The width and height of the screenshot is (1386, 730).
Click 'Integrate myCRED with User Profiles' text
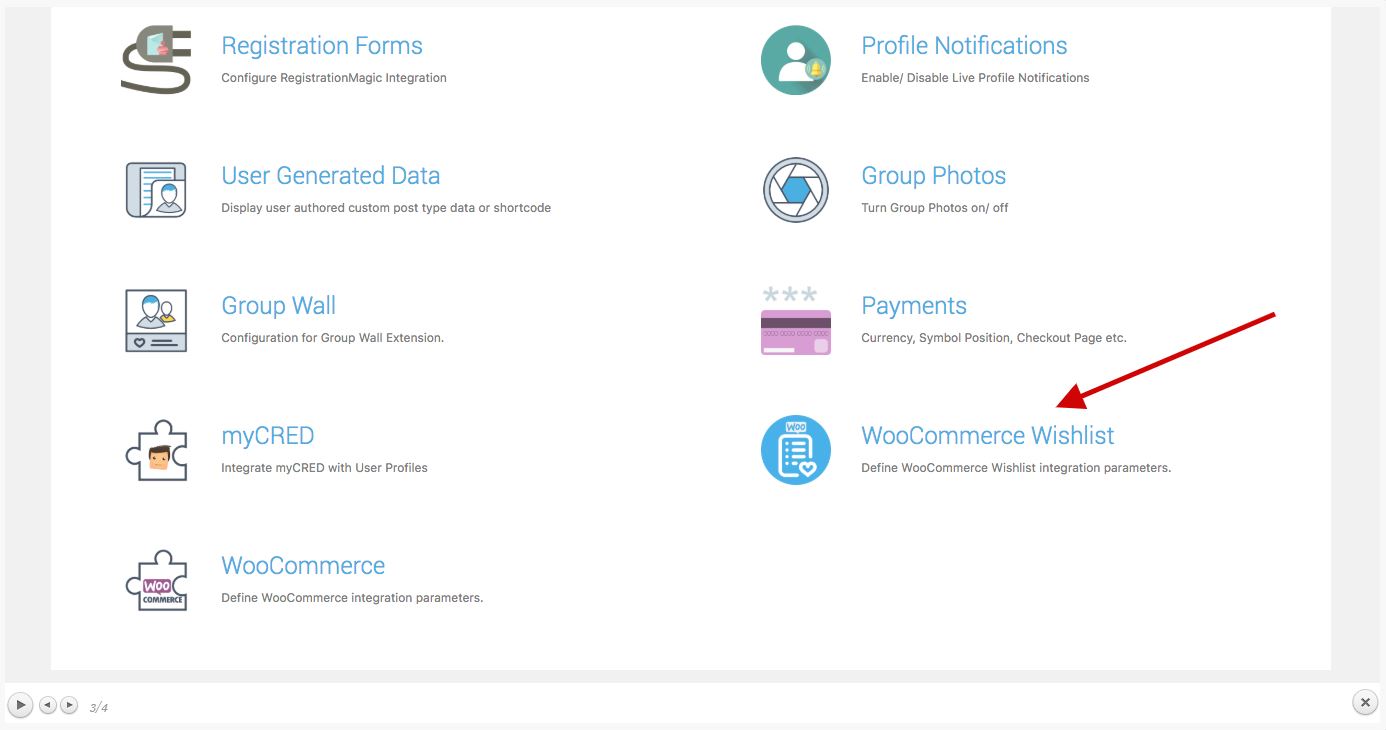pyautogui.click(x=324, y=468)
